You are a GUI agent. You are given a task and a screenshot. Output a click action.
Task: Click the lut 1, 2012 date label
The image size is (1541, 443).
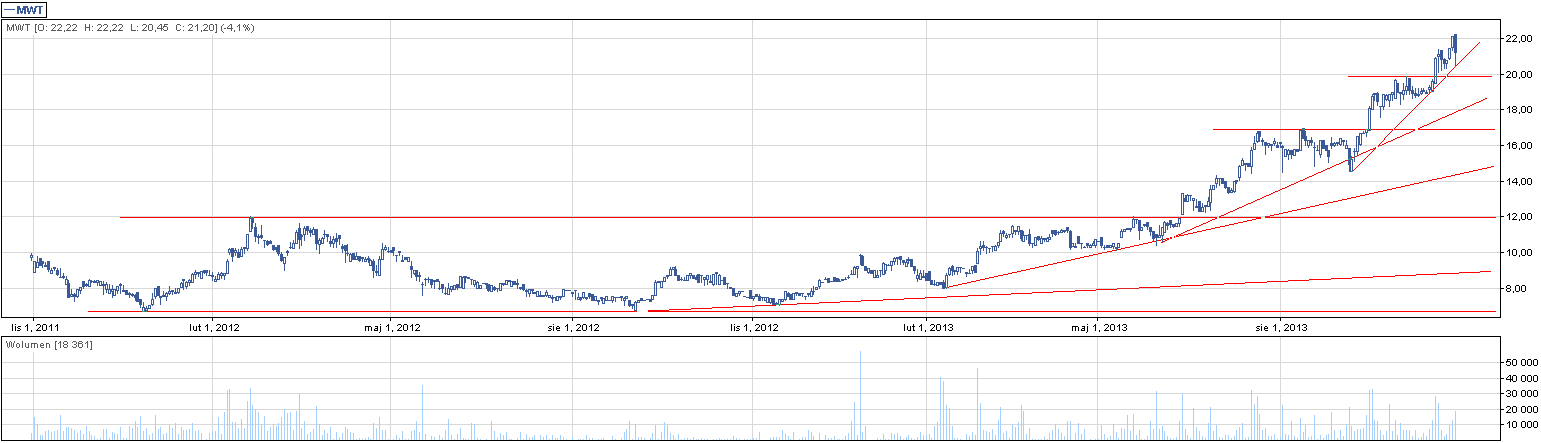point(214,327)
